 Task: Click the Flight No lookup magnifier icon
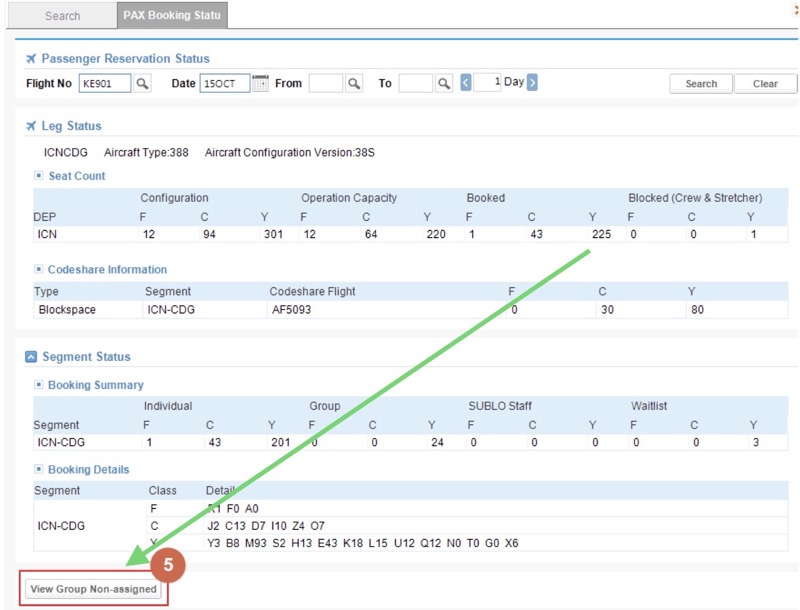tap(143, 84)
